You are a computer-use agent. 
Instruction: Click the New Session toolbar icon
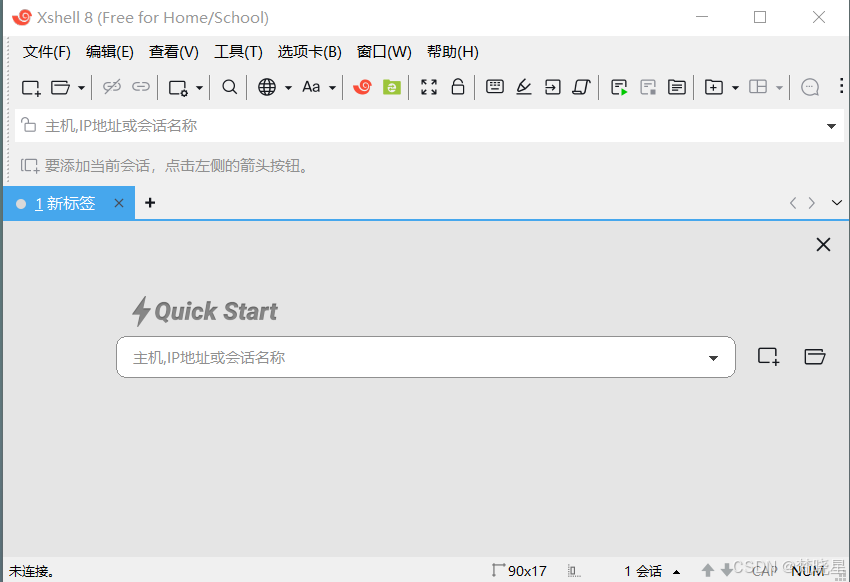[31, 87]
